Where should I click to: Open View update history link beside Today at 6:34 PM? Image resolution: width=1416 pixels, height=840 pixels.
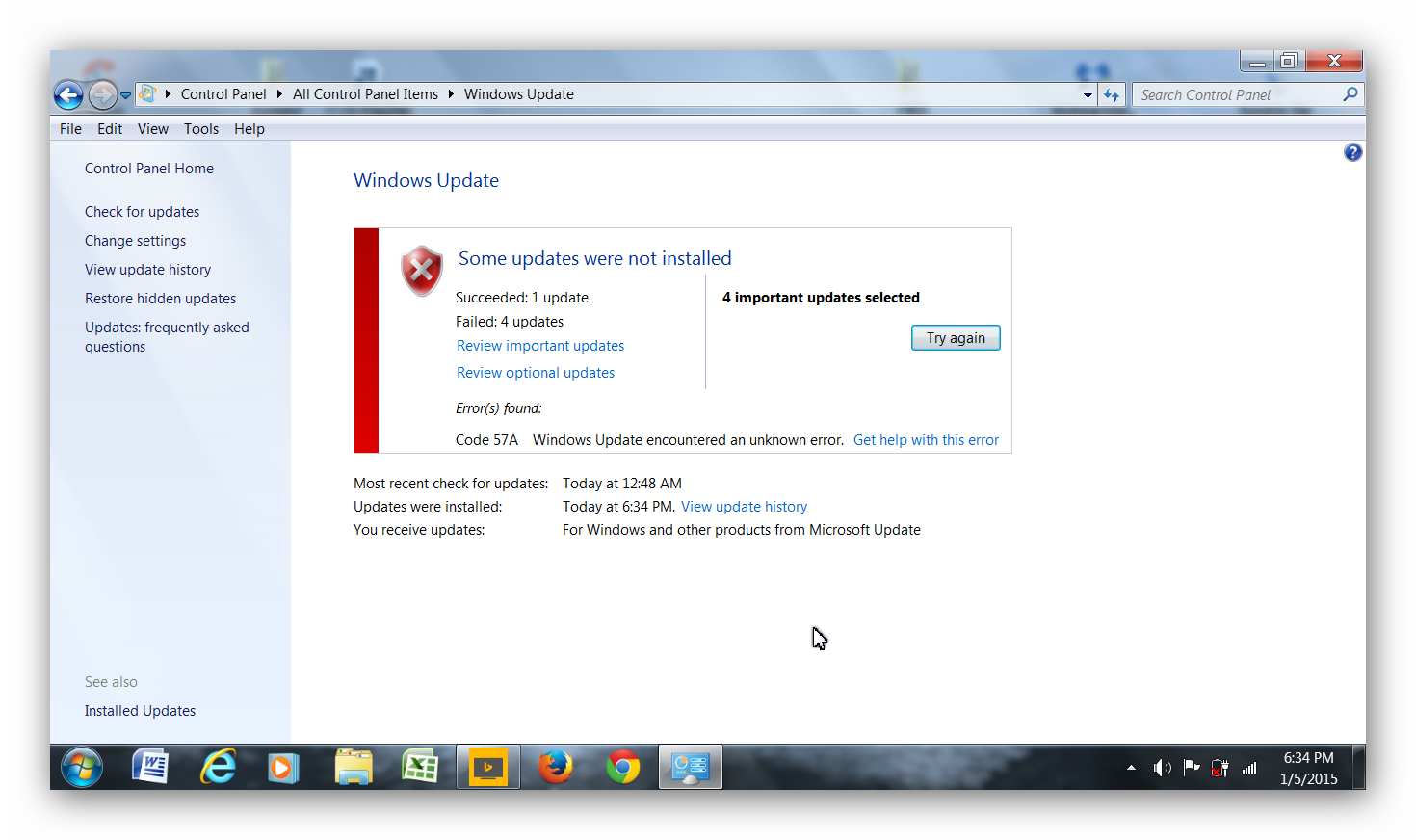(744, 507)
